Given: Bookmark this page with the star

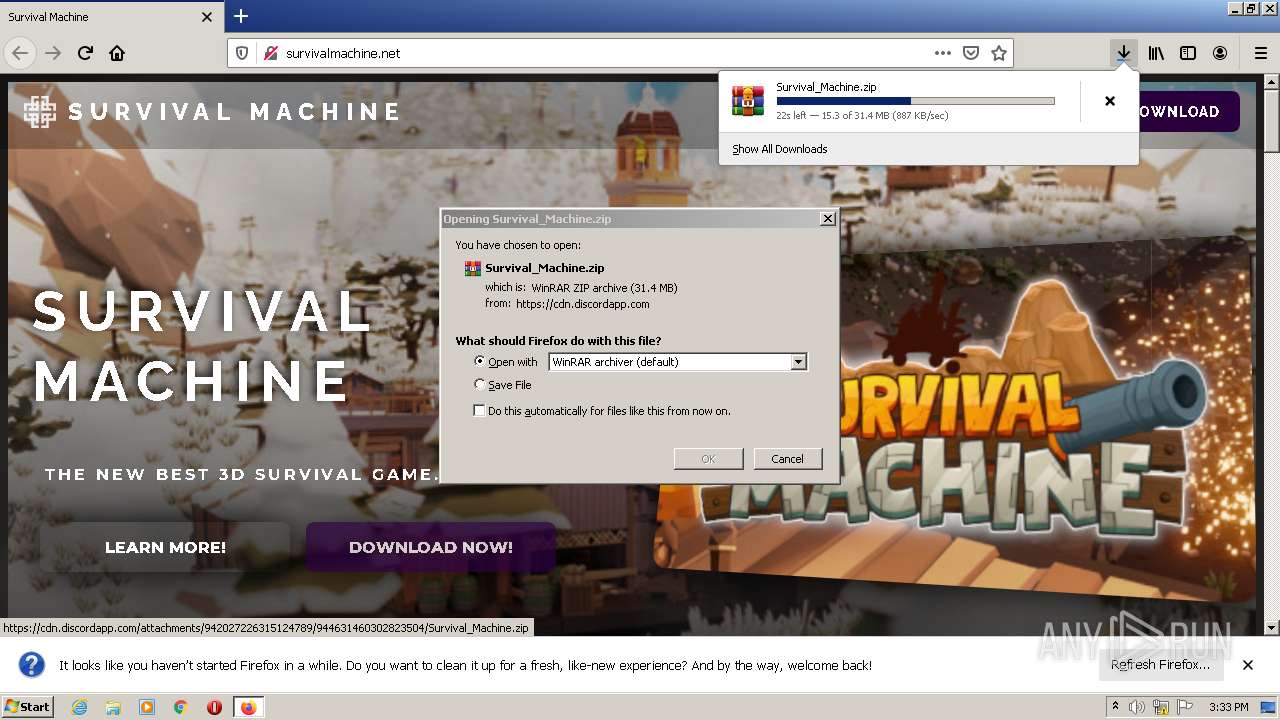Looking at the screenshot, I should [998, 53].
